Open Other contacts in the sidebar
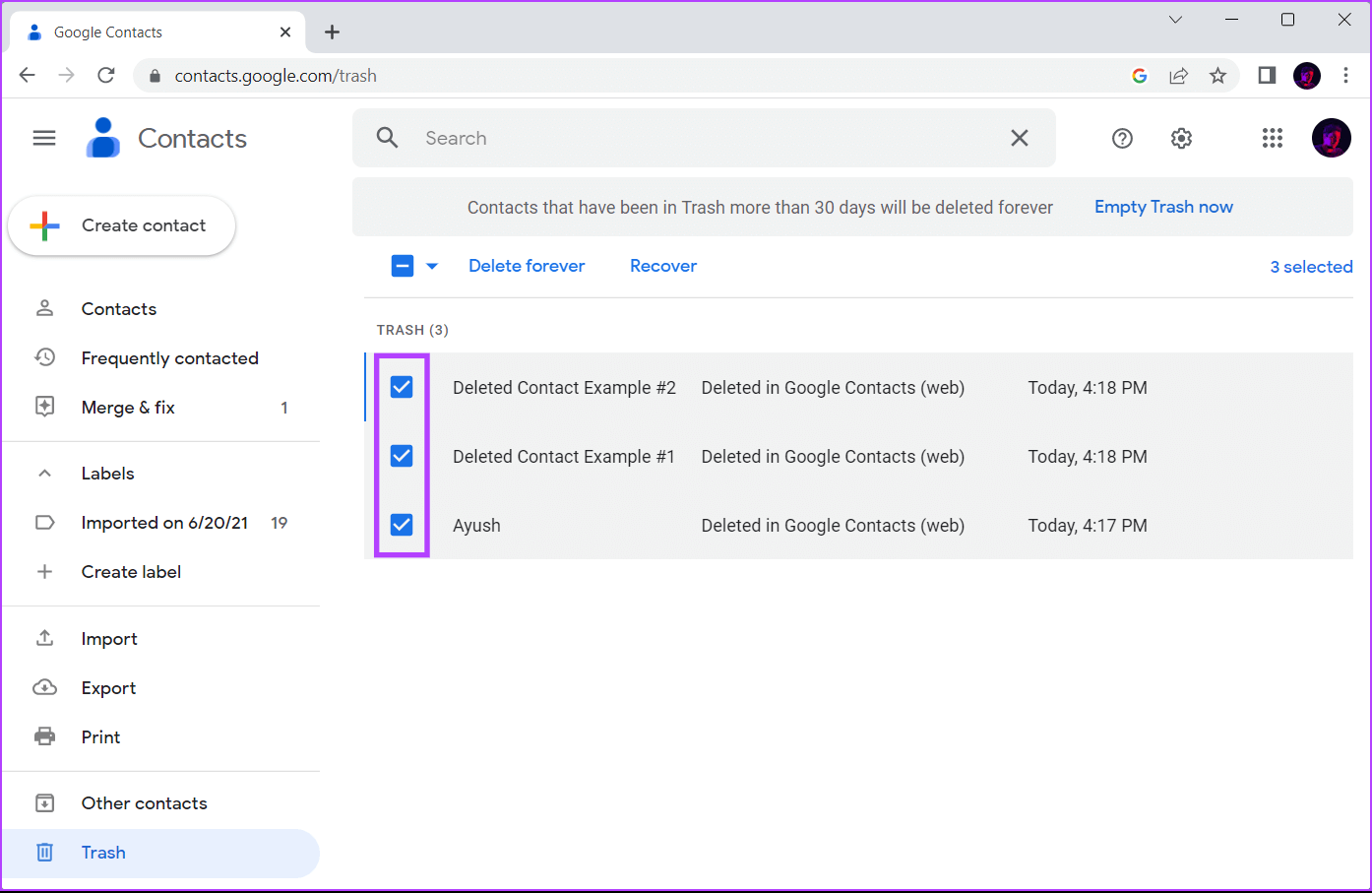This screenshot has width=1372, height=893. (161, 803)
